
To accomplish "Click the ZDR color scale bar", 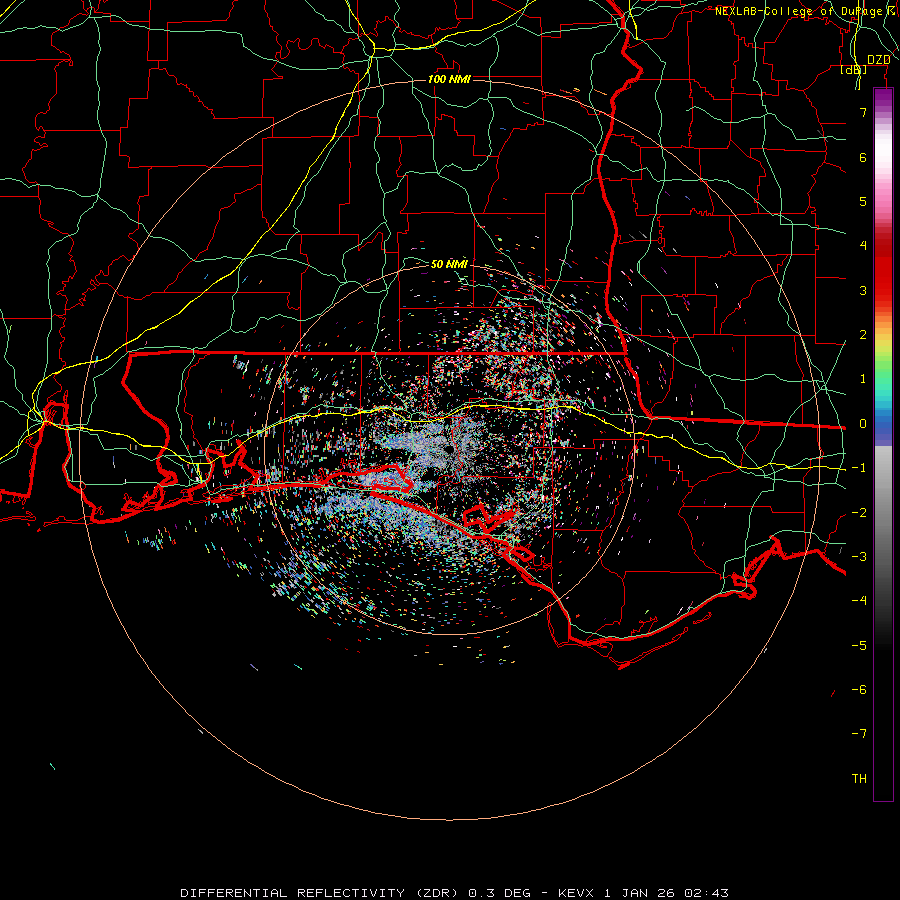I will pos(883,445).
